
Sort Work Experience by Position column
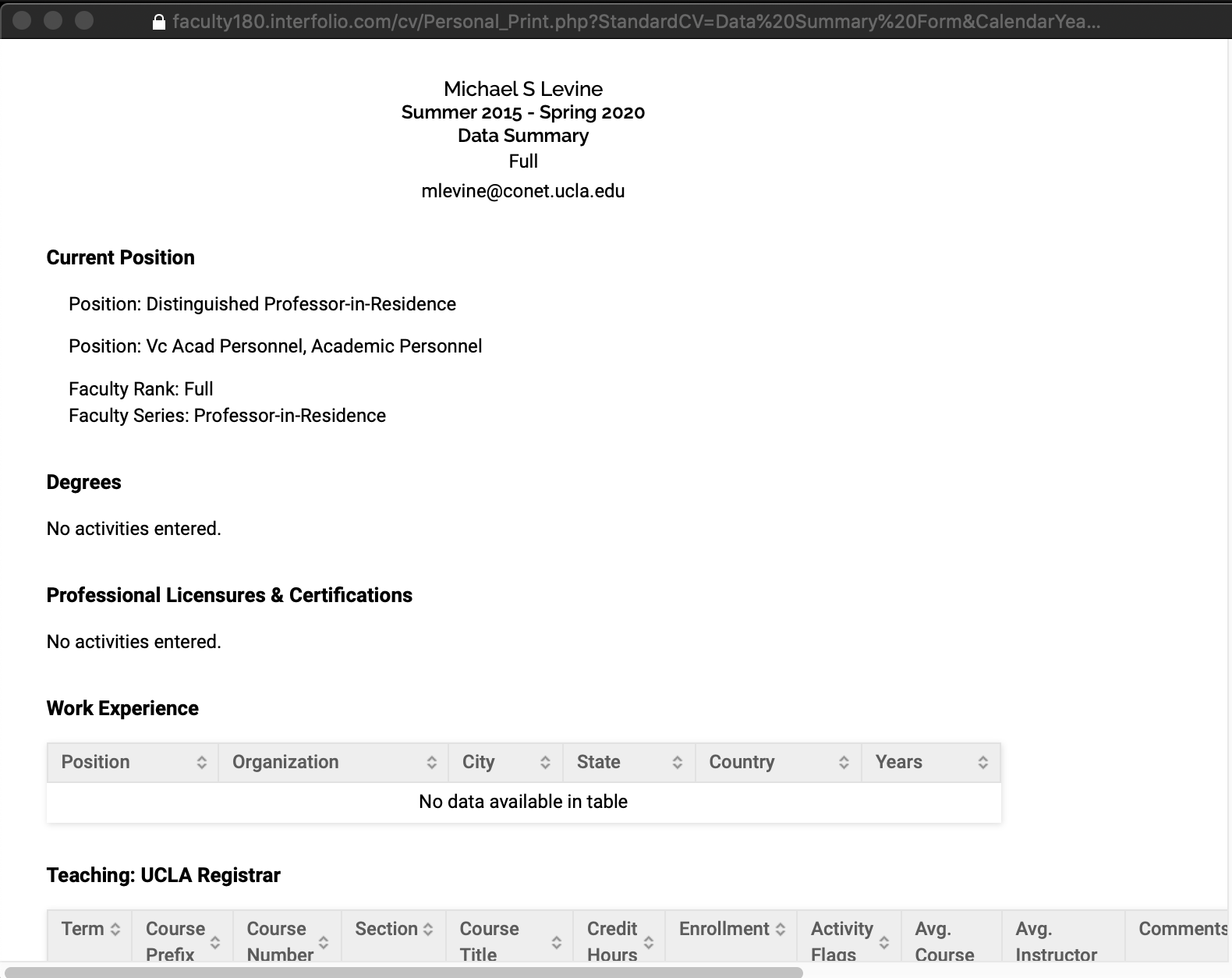133,763
